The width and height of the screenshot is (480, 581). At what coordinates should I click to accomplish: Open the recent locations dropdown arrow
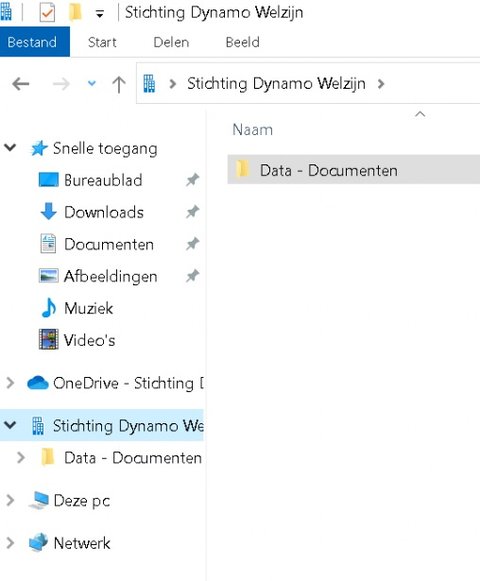(92, 83)
